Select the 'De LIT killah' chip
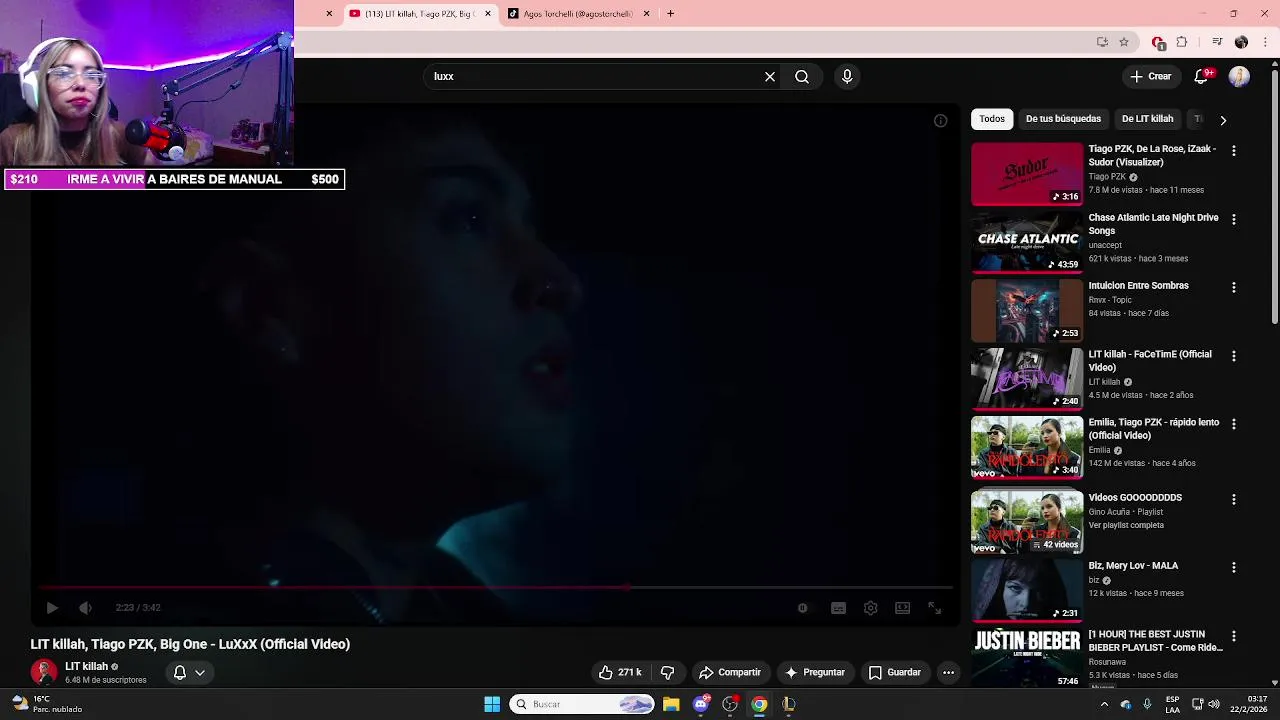The image size is (1280, 720). click(x=1147, y=119)
